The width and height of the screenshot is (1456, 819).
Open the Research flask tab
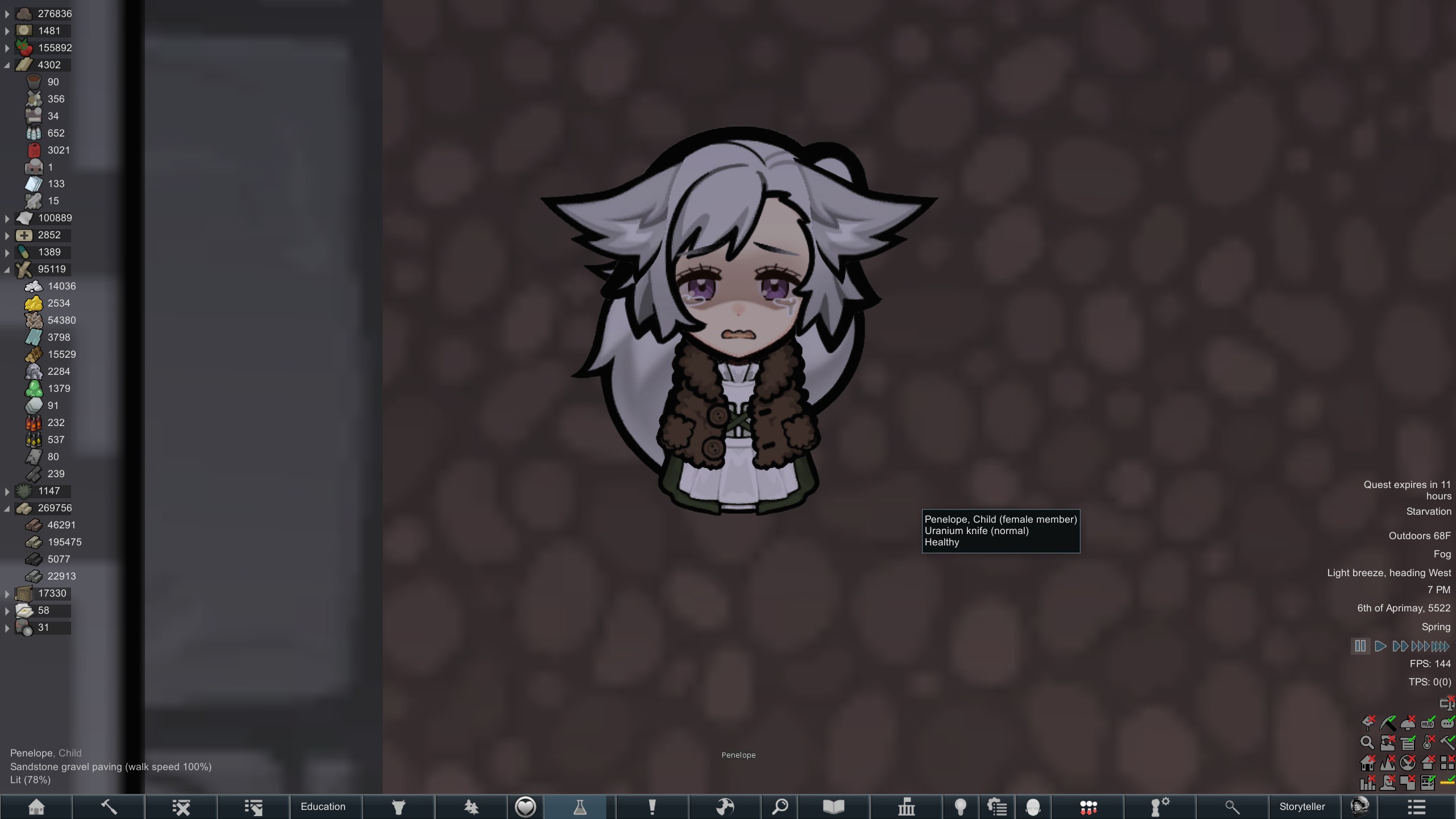tap(580, 806)
